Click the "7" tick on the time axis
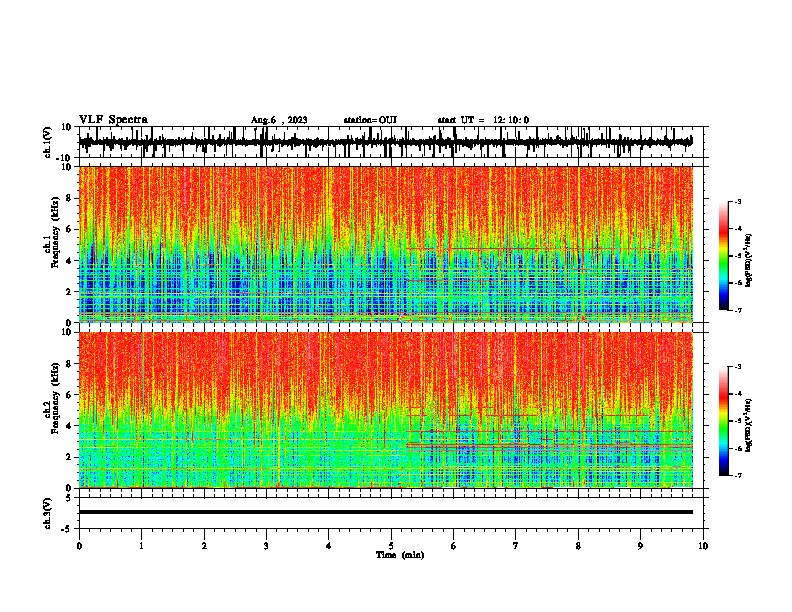 [516, 546]
